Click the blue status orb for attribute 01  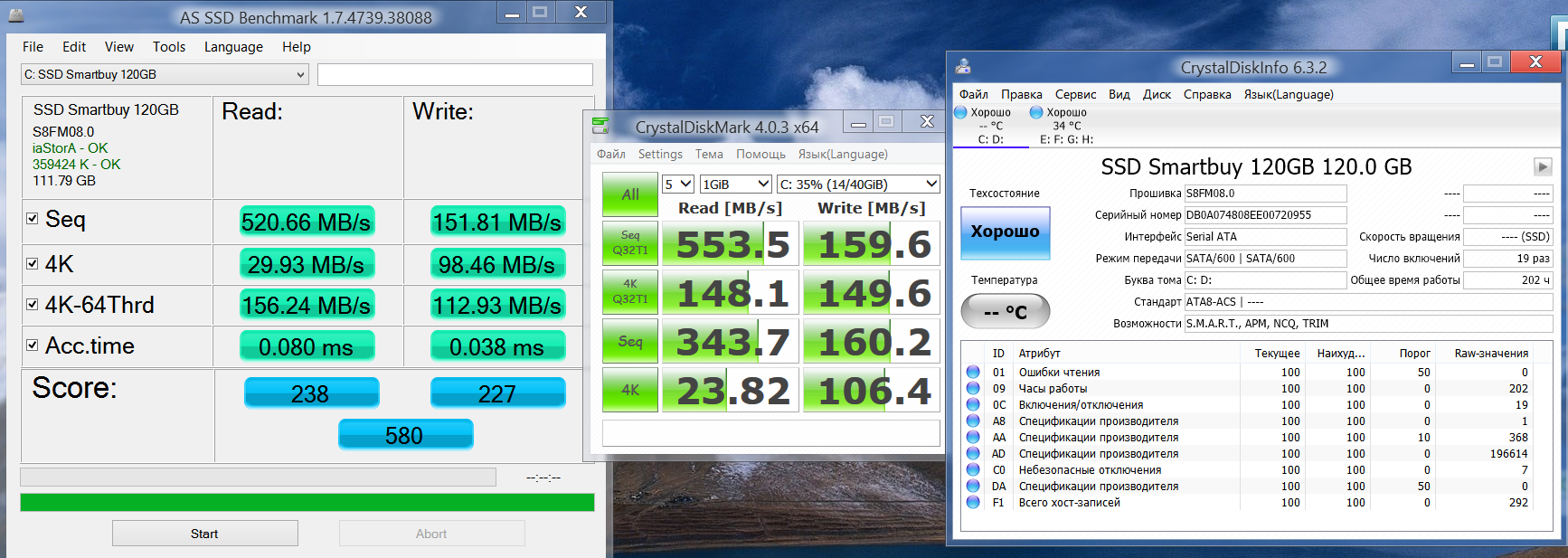point(973,372)
